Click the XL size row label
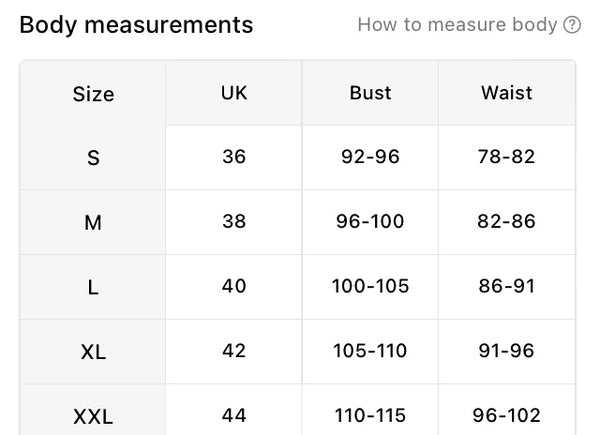 click(x=93, y=352)
